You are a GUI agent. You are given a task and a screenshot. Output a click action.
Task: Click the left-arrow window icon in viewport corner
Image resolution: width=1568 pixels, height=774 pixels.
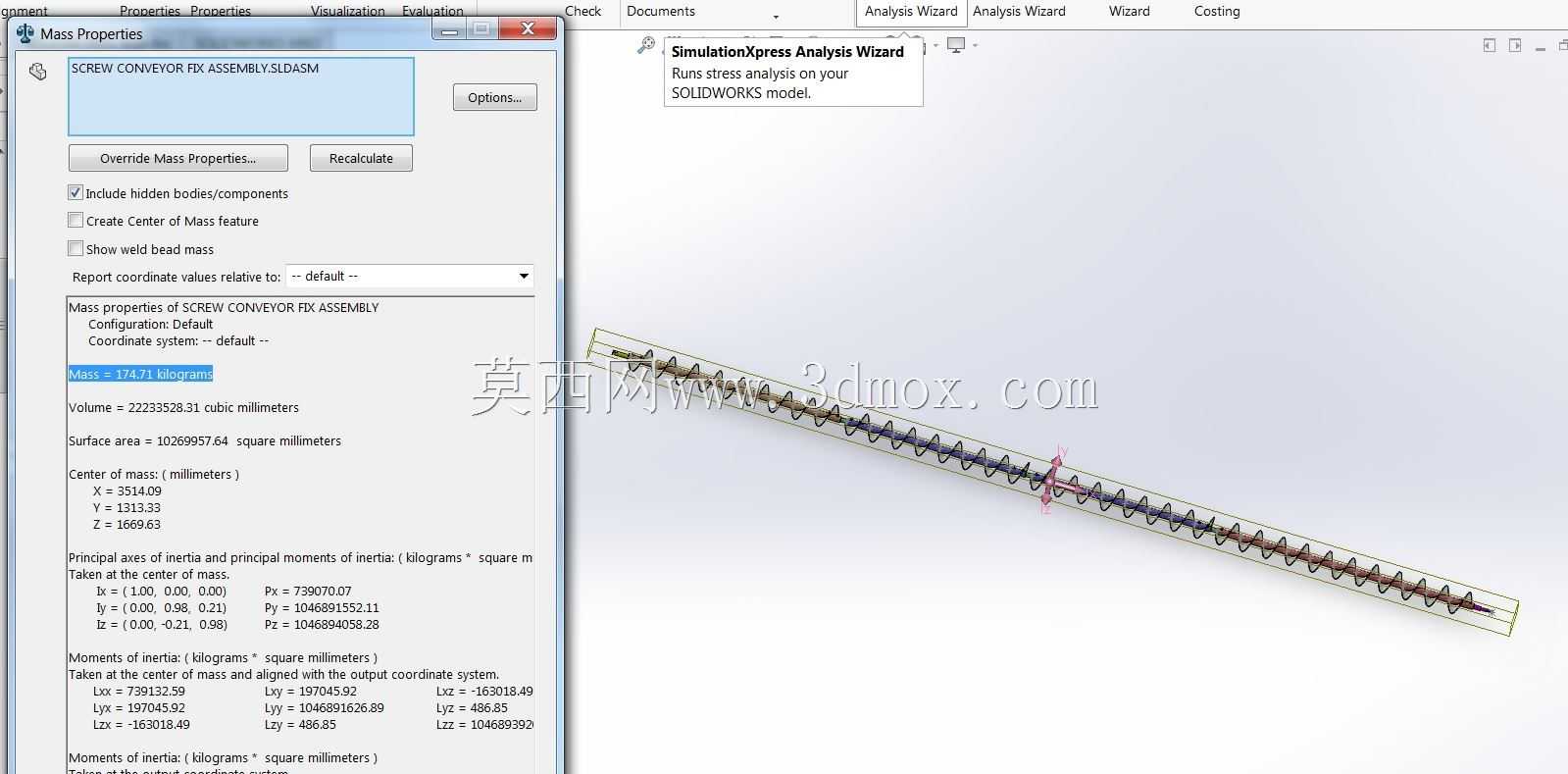click(x=1490, y=46)
